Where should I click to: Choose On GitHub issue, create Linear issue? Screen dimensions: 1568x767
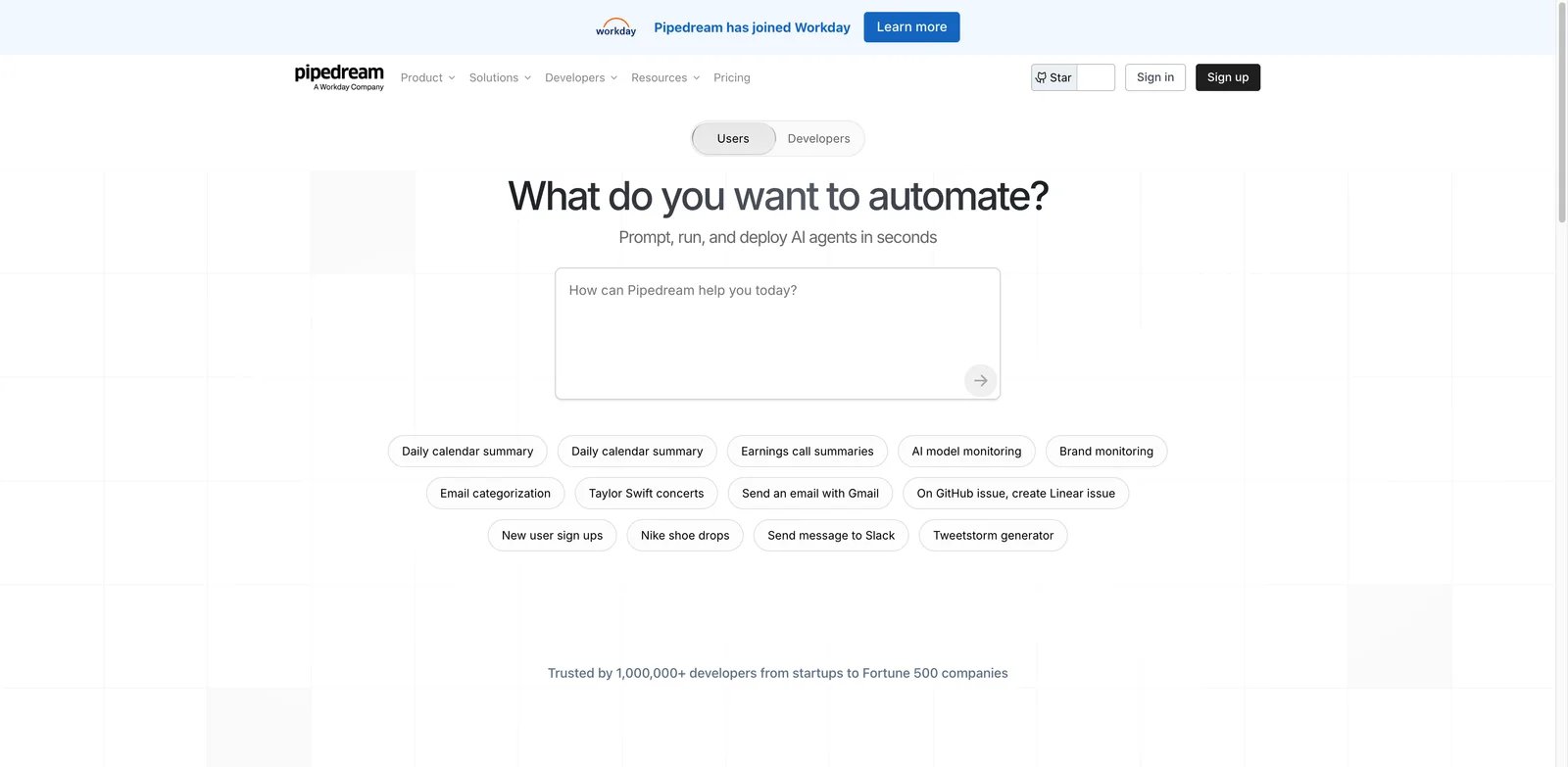tap(1016, 494)
